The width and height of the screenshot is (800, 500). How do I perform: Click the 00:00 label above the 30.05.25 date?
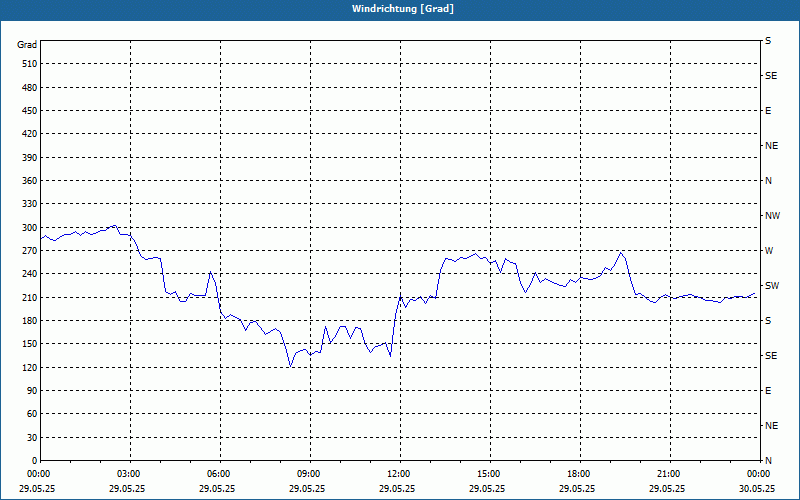click(x=757, y=474)
